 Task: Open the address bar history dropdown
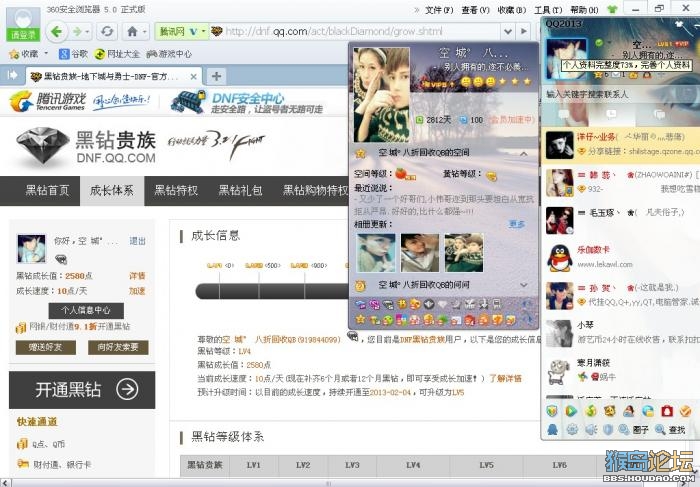(x=508, y=31)
